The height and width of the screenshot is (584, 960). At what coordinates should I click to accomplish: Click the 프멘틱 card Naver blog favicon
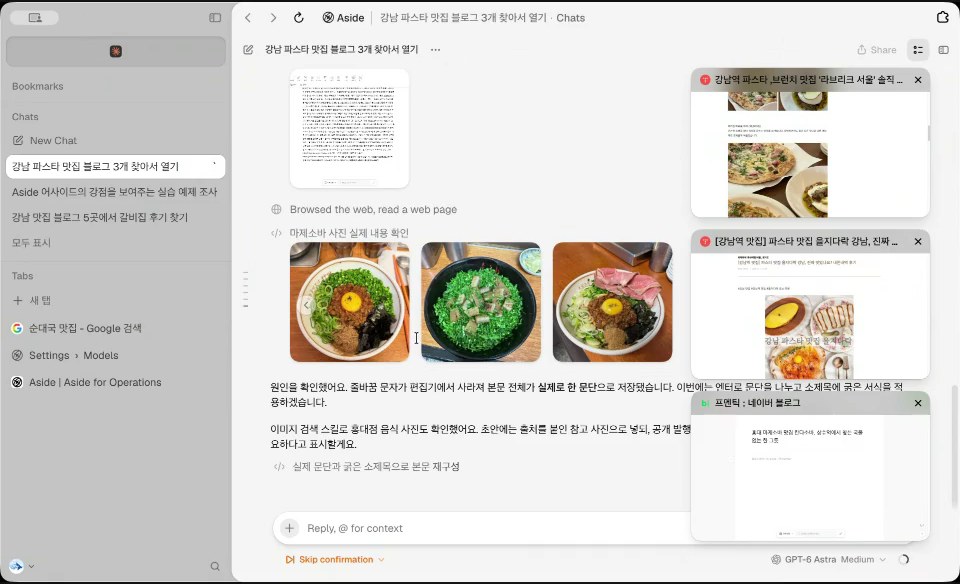pyautogui.click(x=705, y=403)
